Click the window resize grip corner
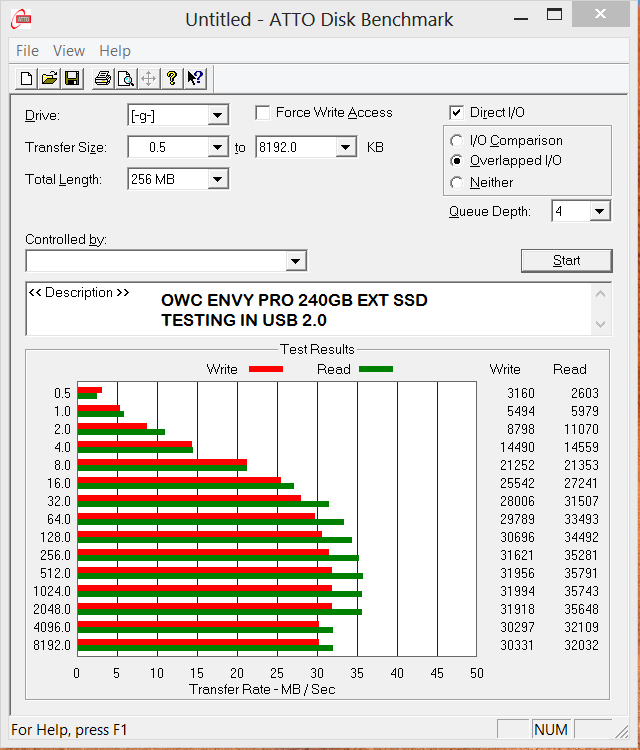 point(621,731)
